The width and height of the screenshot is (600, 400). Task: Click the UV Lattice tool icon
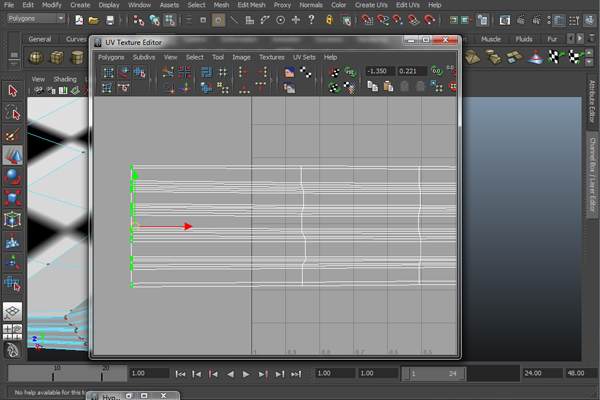(108, 72)
